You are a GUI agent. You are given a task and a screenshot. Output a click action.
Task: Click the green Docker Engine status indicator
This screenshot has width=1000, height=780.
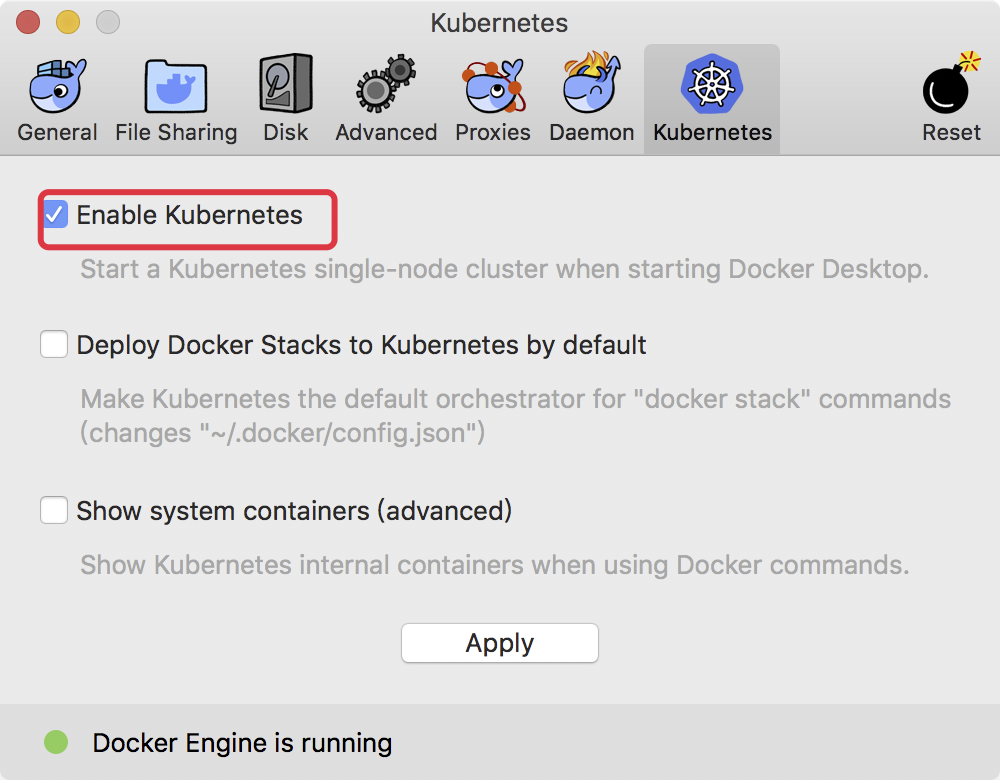(56, 742)
